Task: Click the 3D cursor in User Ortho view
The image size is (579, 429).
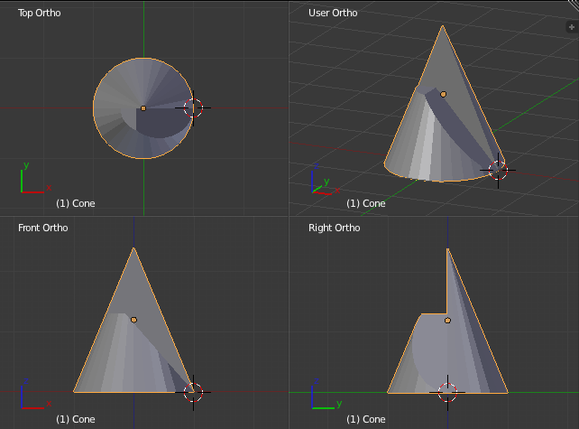Action: point(498,170)
